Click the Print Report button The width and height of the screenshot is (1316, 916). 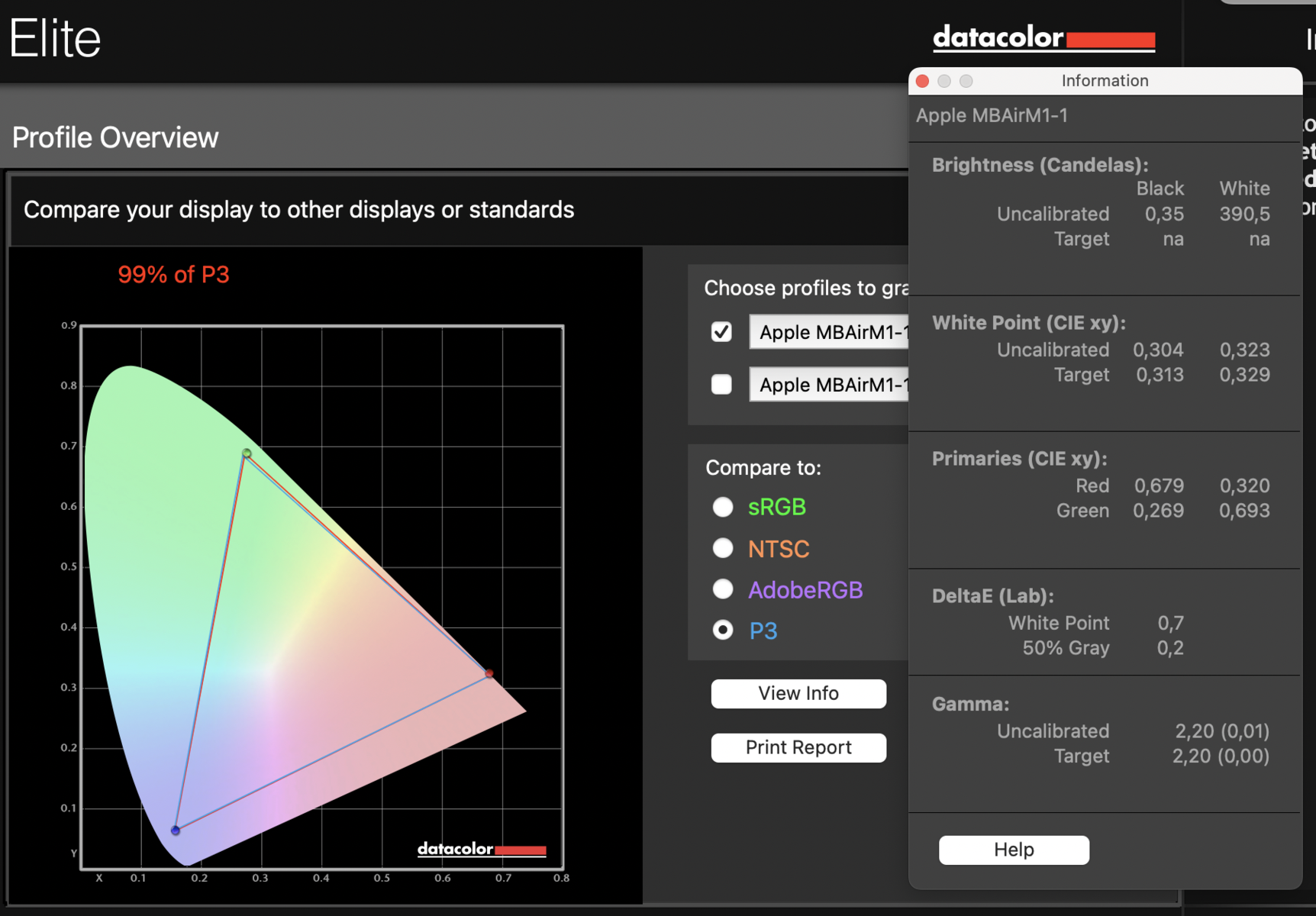click(798, 747)
